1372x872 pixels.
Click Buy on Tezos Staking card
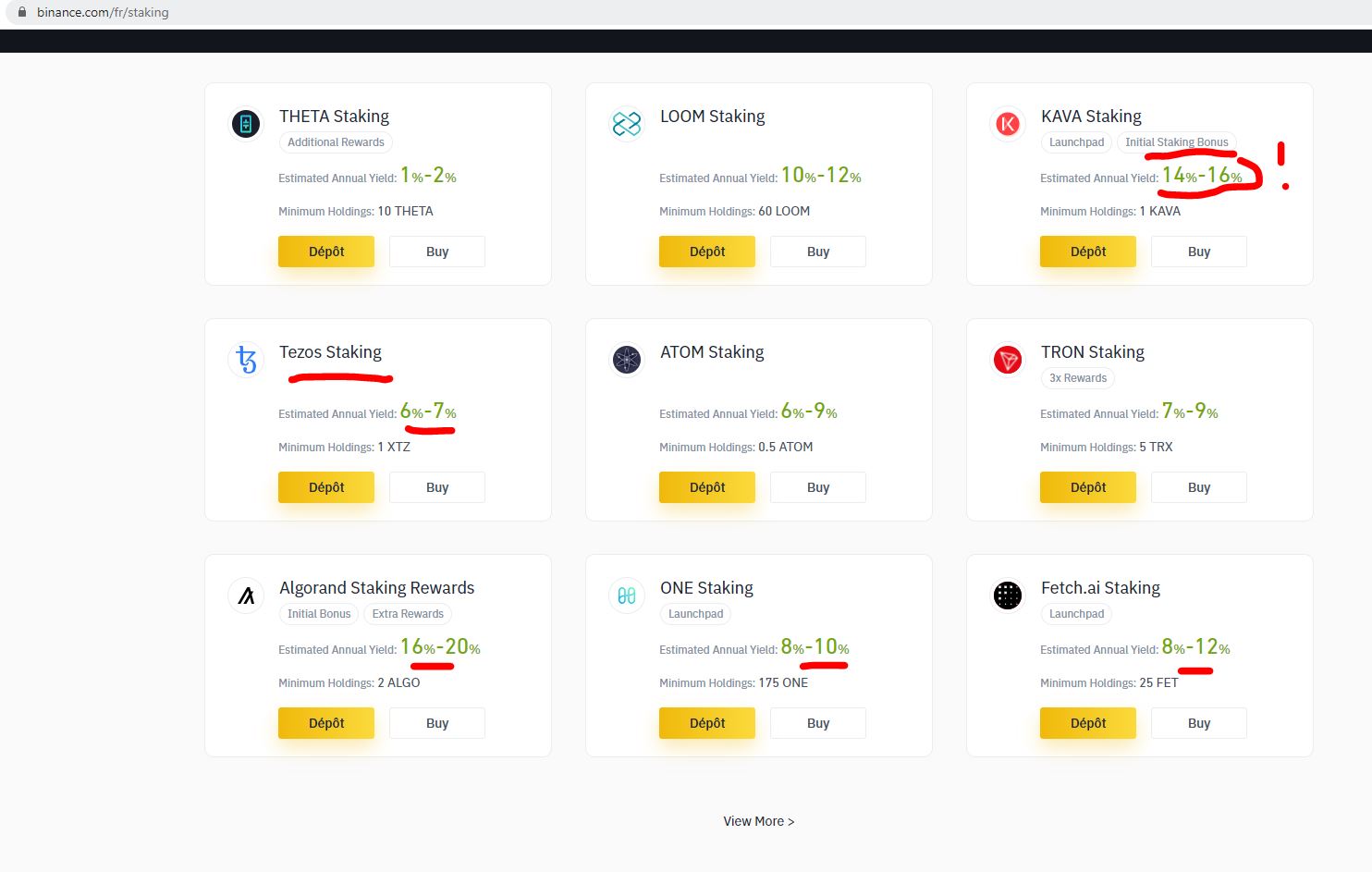point(437,487)
